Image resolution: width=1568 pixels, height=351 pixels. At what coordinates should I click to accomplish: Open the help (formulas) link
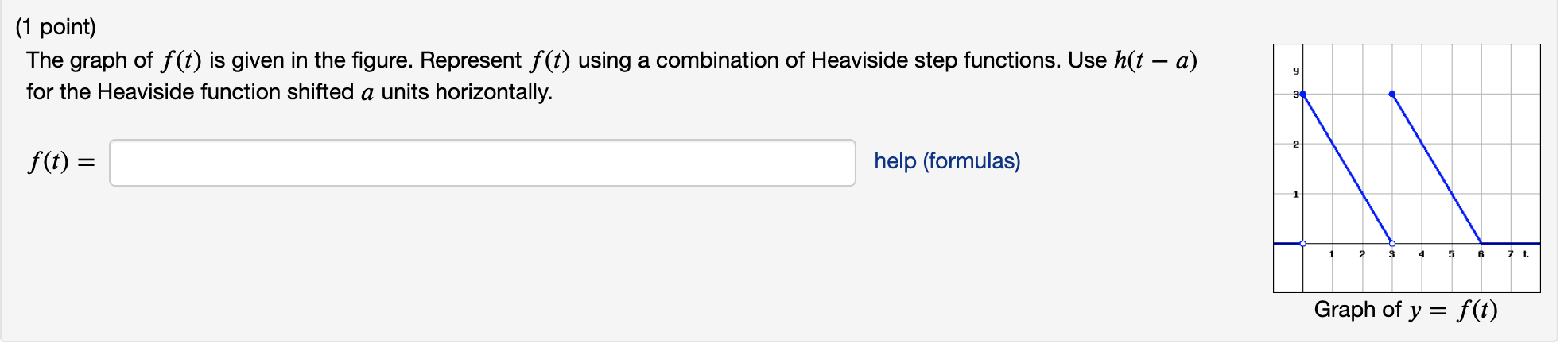tap(947, 161)
